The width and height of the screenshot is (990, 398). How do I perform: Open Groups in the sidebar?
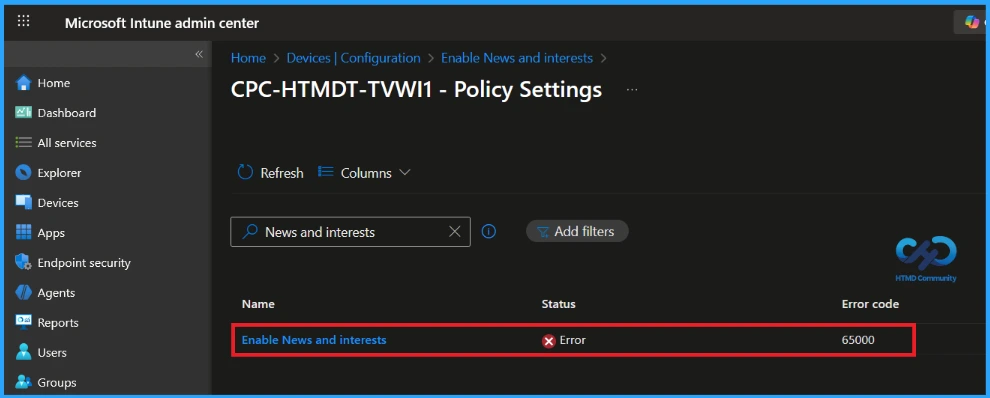click(57, 383)
